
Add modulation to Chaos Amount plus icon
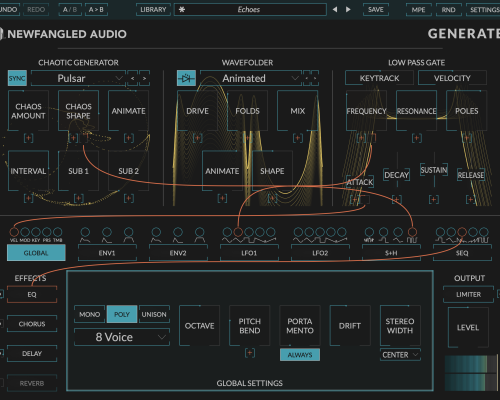28,138
